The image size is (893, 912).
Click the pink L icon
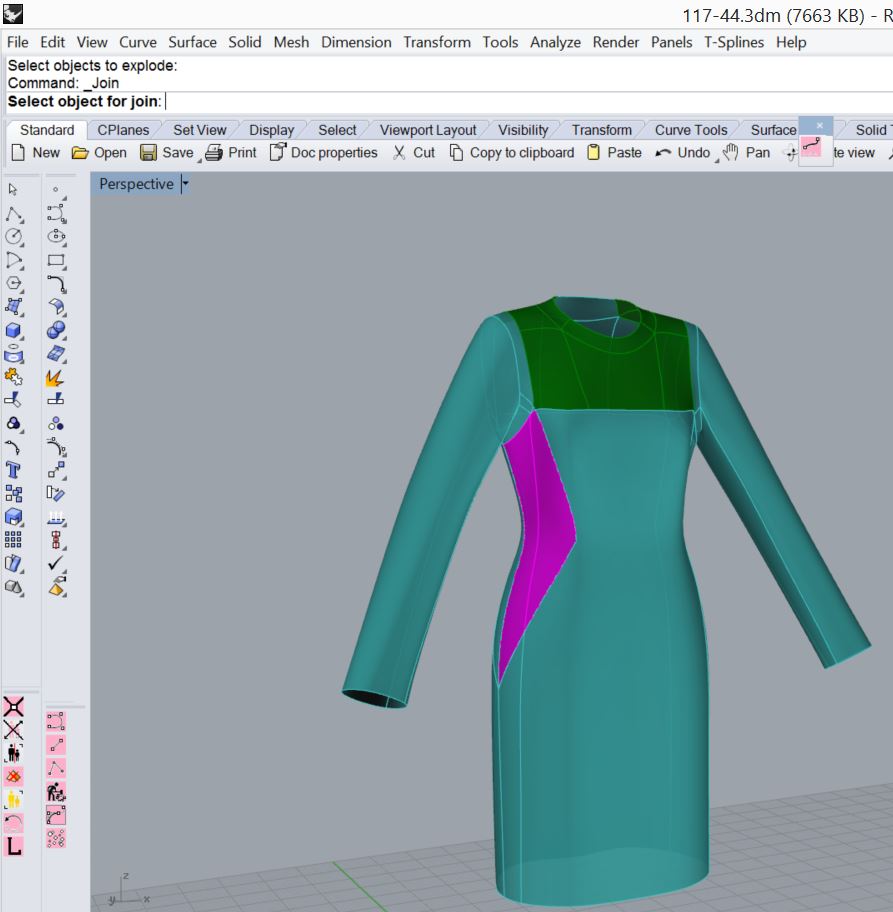click(x=14, y=847)
